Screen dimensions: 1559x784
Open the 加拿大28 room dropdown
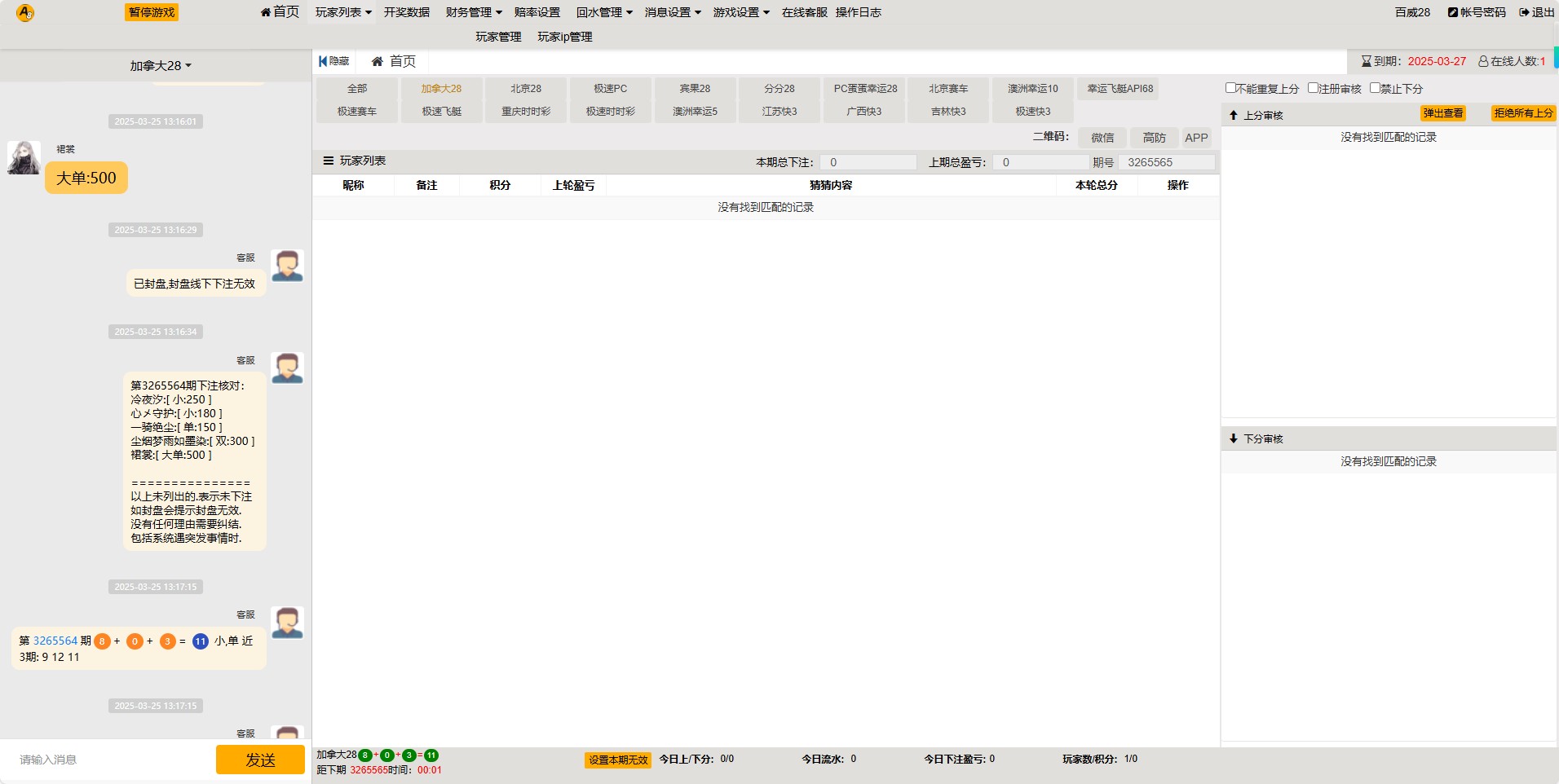[x=161, y=66]
